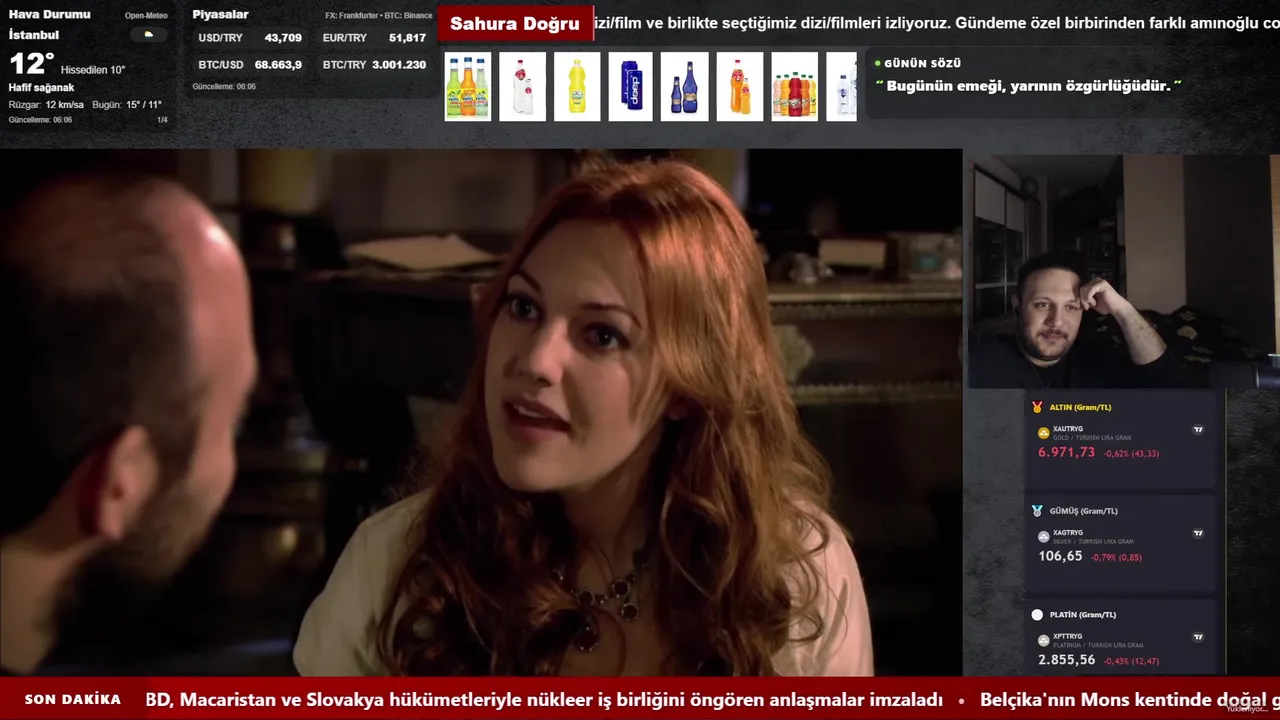Select the dark blue glass bottles image
Image resolution: width=1280 pixels, height=720 pixels.
pos(685,87)
